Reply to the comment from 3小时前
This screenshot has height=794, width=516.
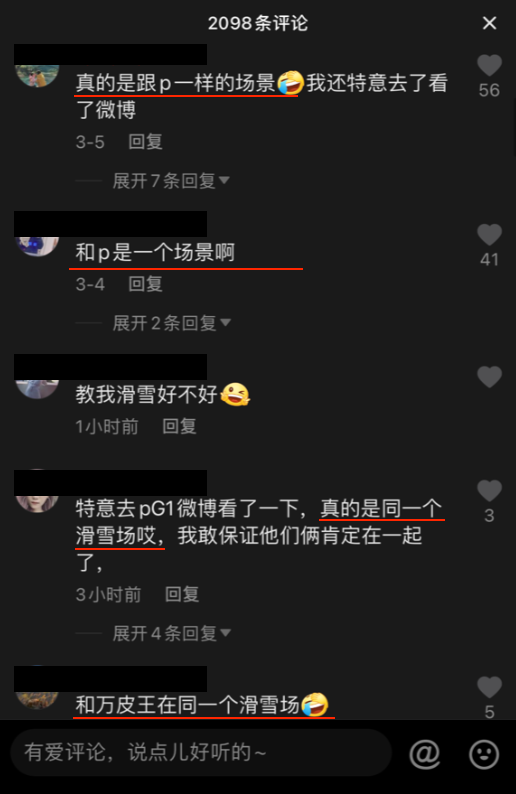click(182, 594)
